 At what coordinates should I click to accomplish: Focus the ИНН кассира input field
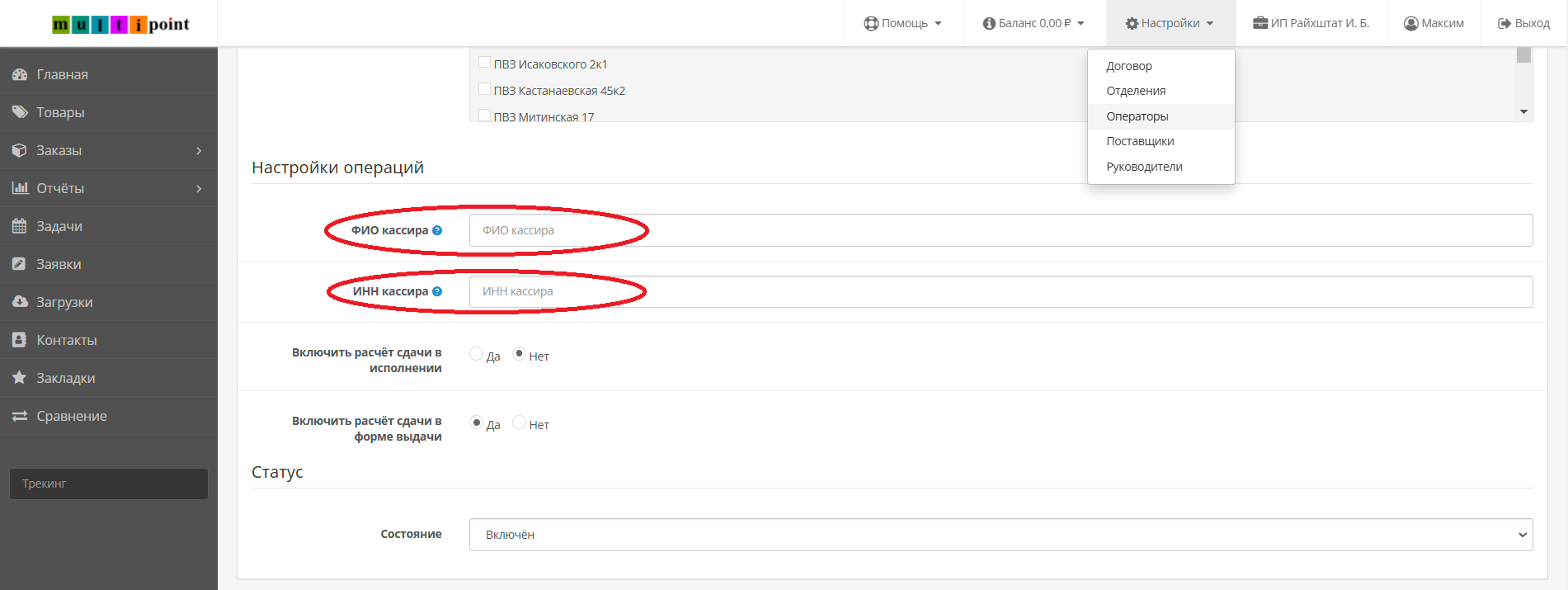(x=1001, y=291)
